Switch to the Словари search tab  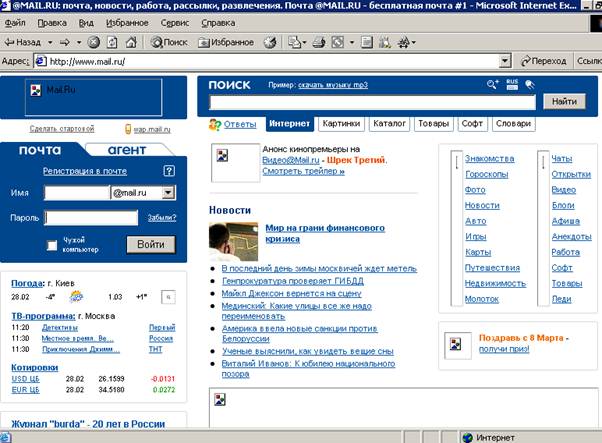513,124
